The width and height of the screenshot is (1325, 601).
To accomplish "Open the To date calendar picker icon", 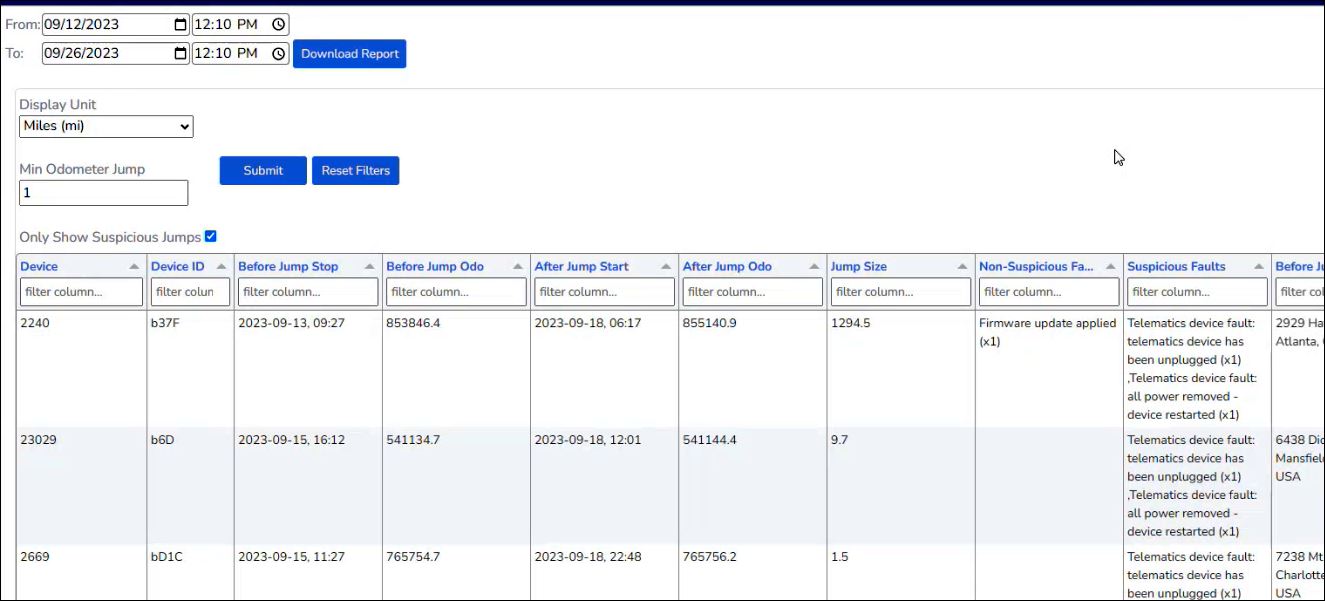I will 180,53.
